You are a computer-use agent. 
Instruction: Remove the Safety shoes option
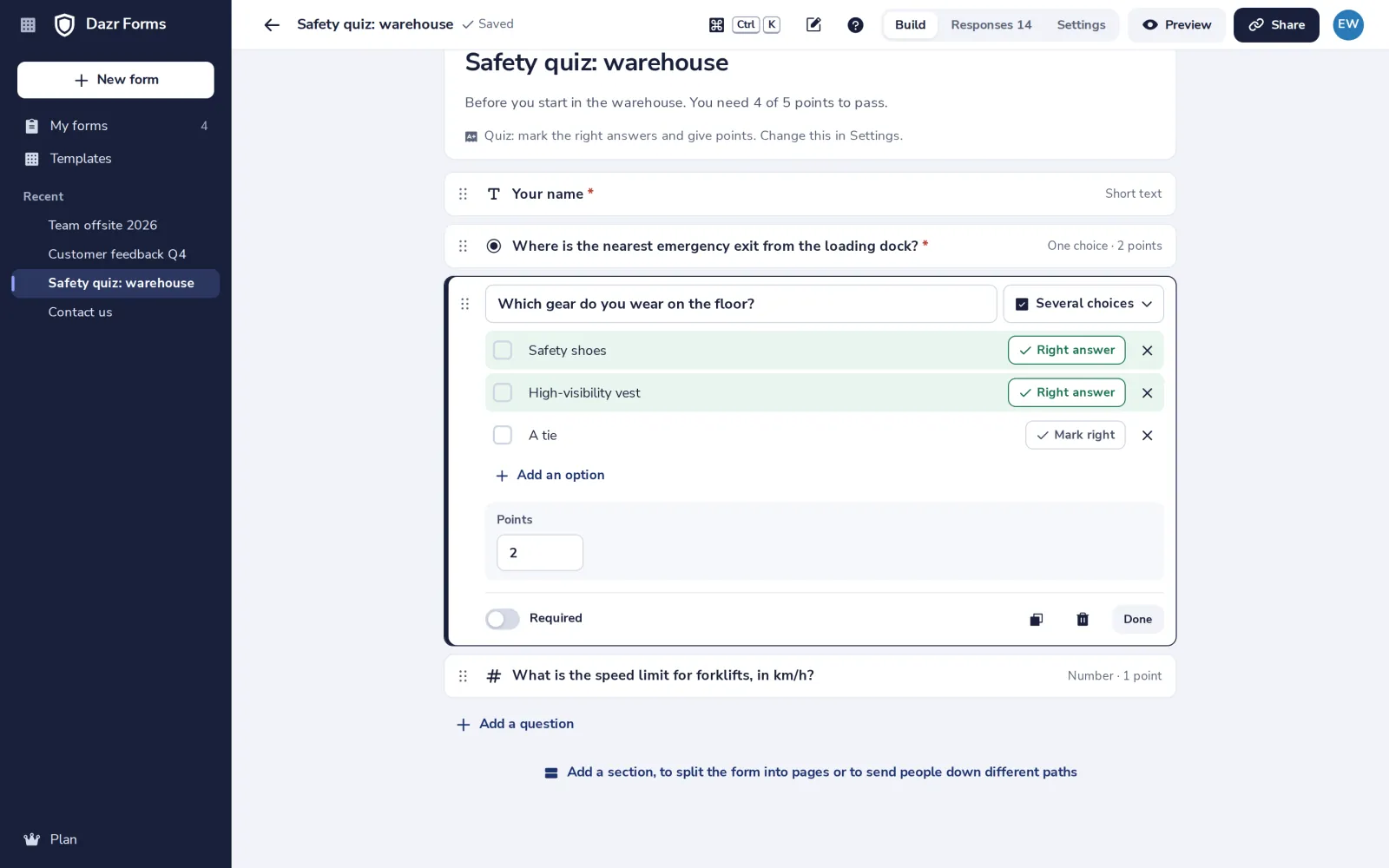tap(1147, 351)
